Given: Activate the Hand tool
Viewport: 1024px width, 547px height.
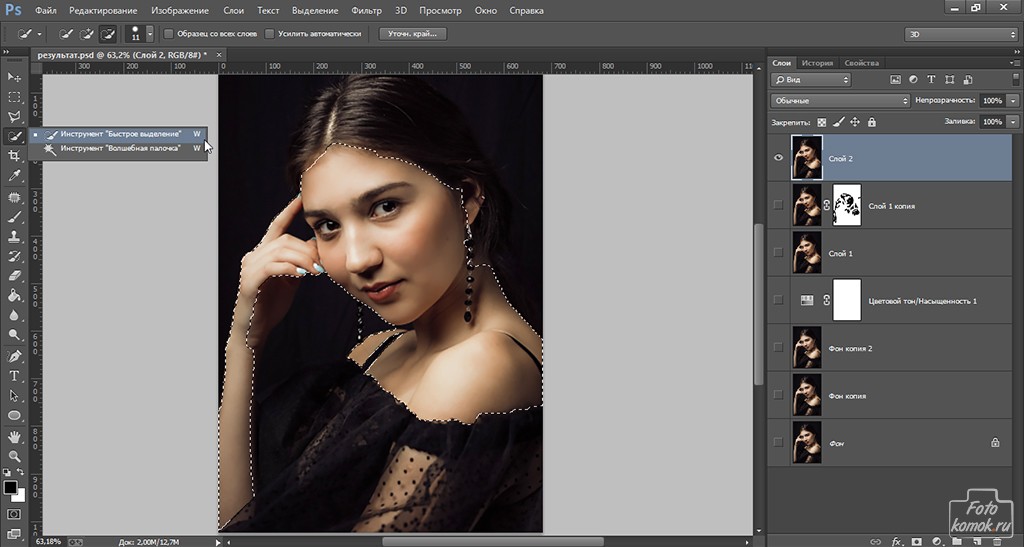Looking at the screenshot, I should (x=14, y=436).
